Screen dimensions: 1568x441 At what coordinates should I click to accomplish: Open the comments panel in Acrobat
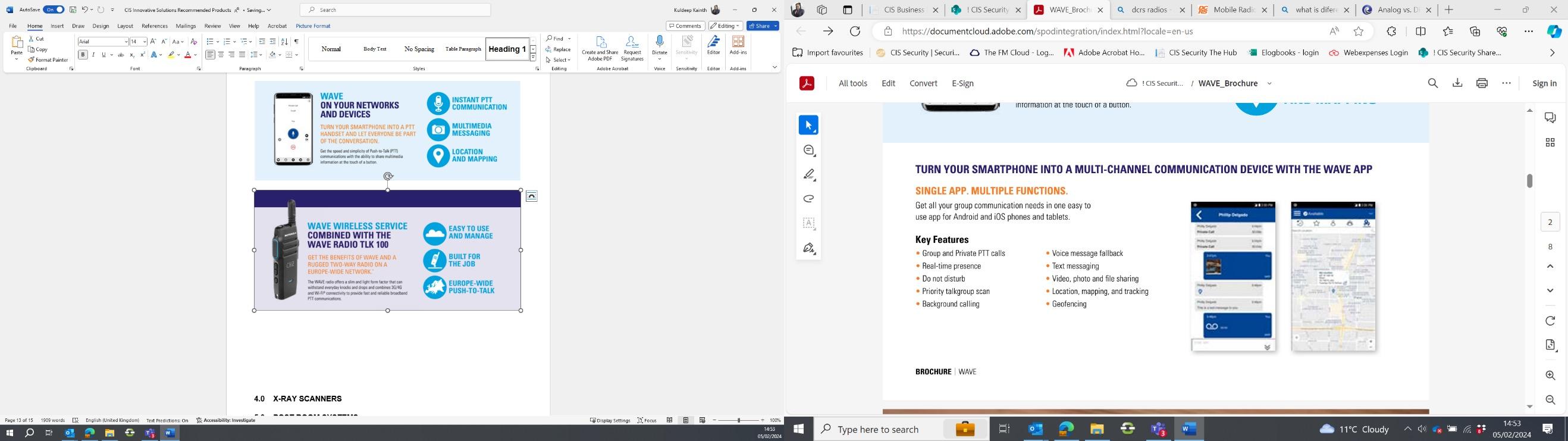pos(1550,118)
